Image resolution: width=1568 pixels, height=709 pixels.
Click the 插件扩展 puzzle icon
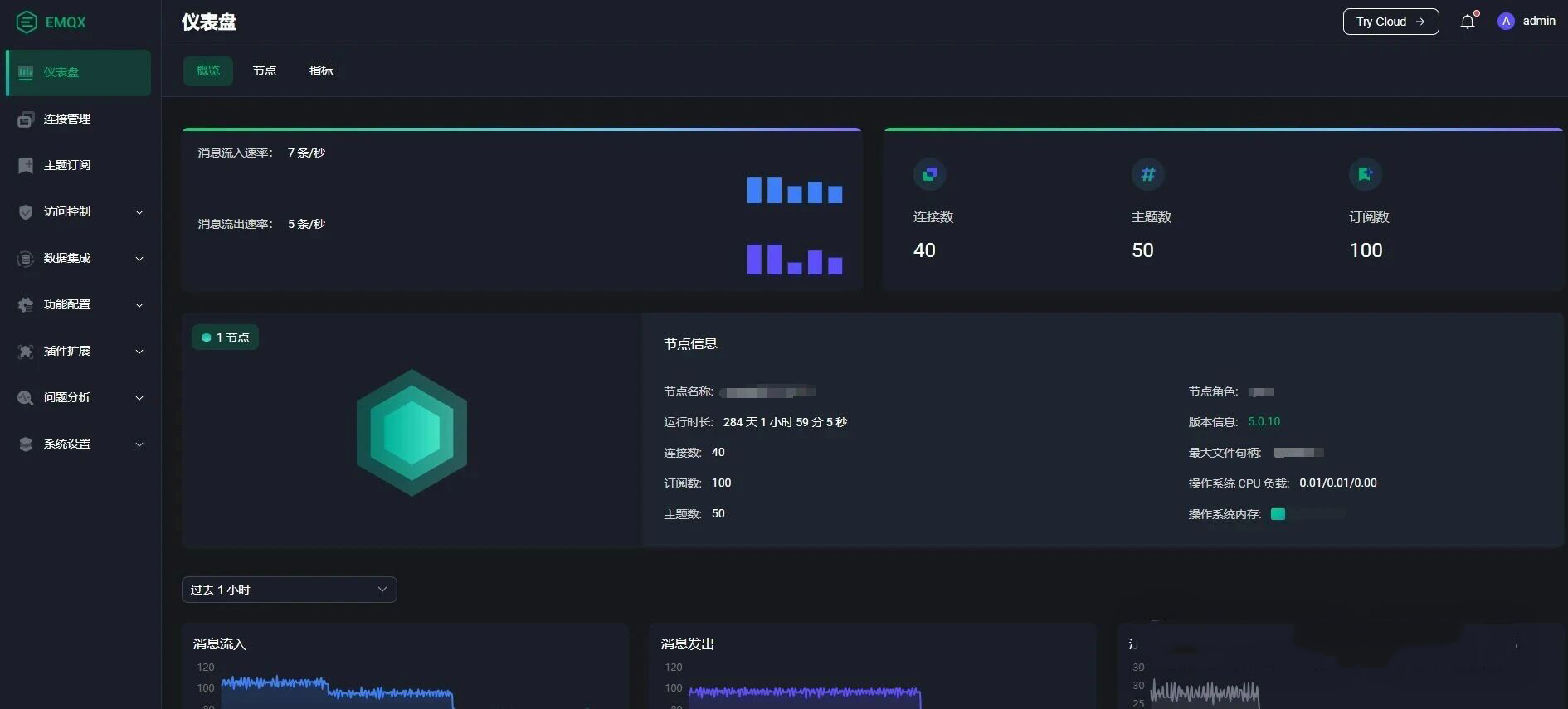click(26, 352)
